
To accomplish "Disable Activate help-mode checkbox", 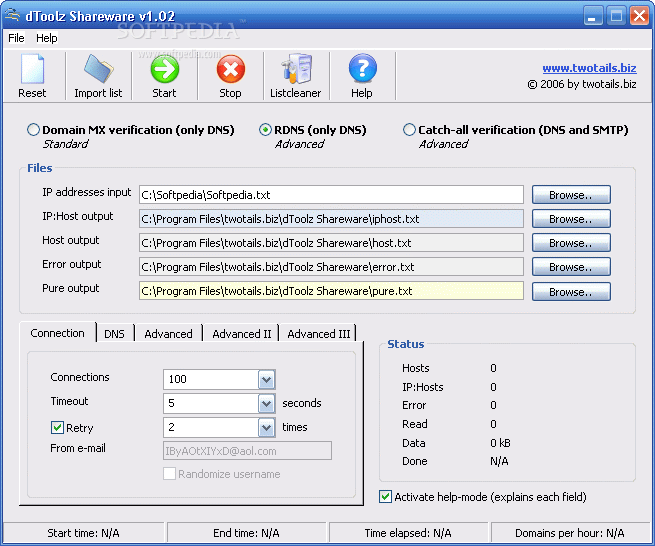I will click(x=385, y=497).
